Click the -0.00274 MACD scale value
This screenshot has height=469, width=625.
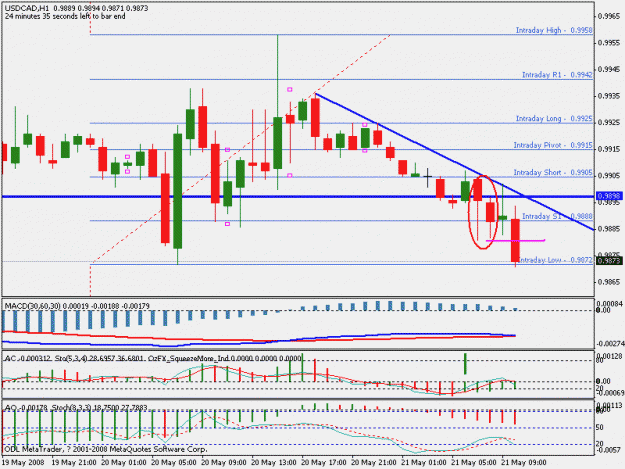609,343
